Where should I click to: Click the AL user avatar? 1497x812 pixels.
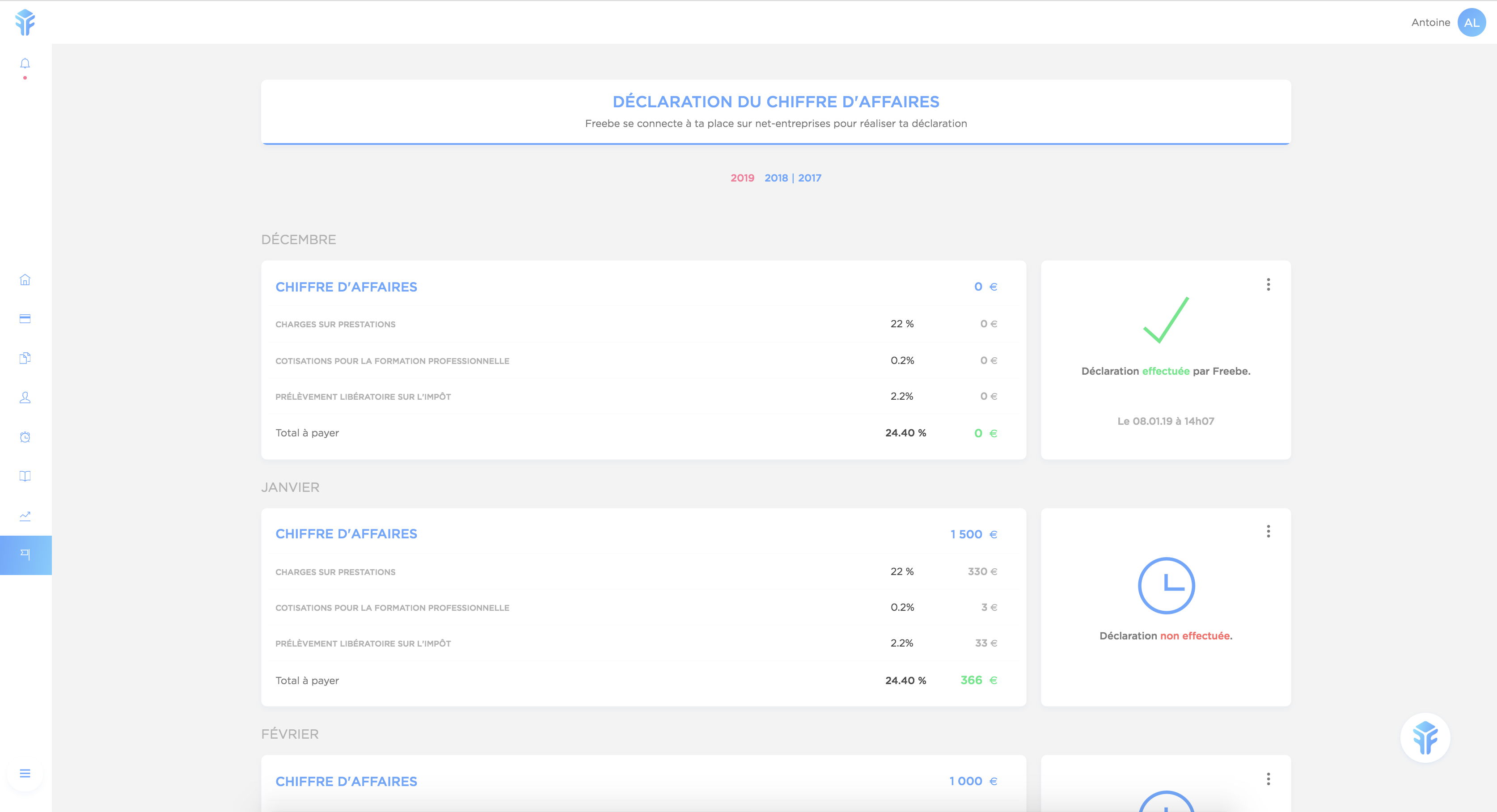(x=1472, y=23)
